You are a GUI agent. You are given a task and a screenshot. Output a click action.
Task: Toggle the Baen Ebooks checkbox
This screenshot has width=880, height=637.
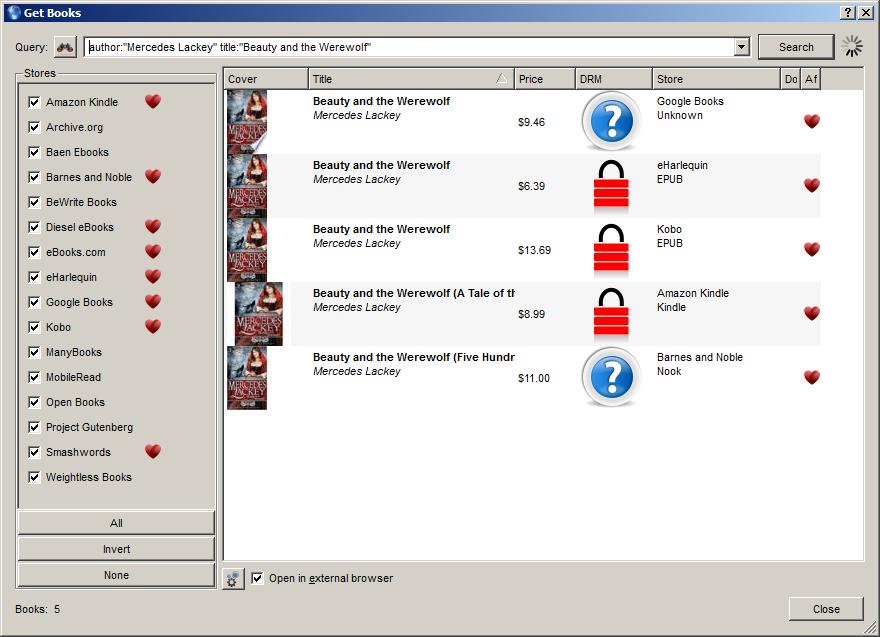[x=34, y=152]
